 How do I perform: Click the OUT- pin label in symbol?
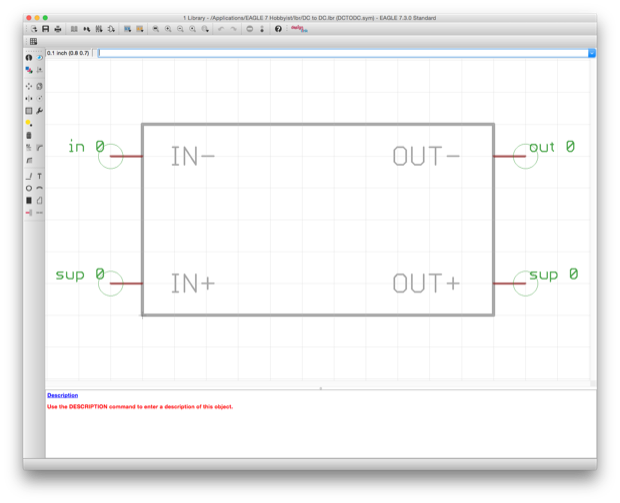[426, 156]
